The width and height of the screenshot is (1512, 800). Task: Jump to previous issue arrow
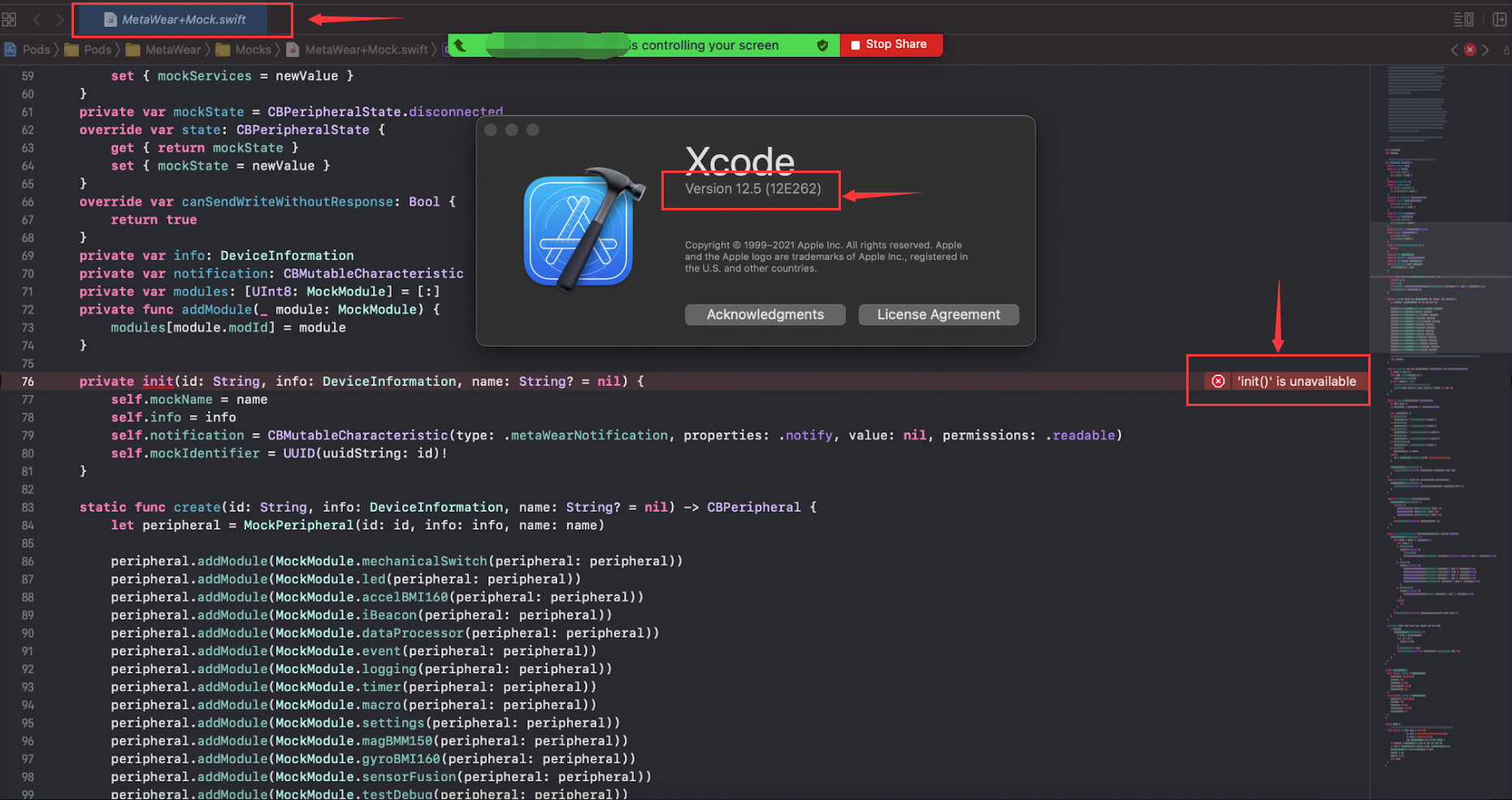point(1454,50)
